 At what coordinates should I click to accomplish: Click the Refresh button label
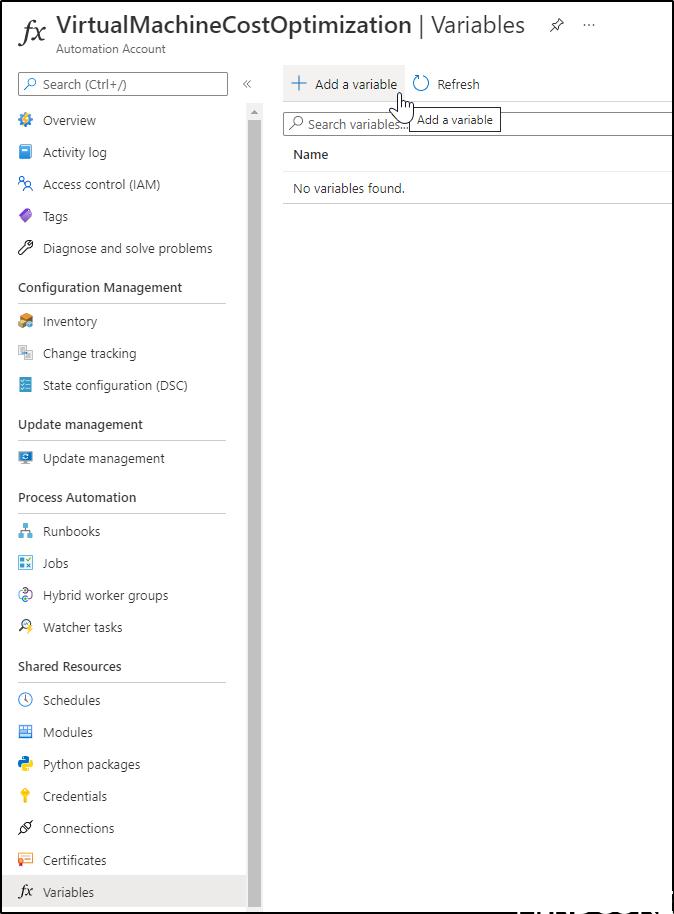(x=458, y=85)
